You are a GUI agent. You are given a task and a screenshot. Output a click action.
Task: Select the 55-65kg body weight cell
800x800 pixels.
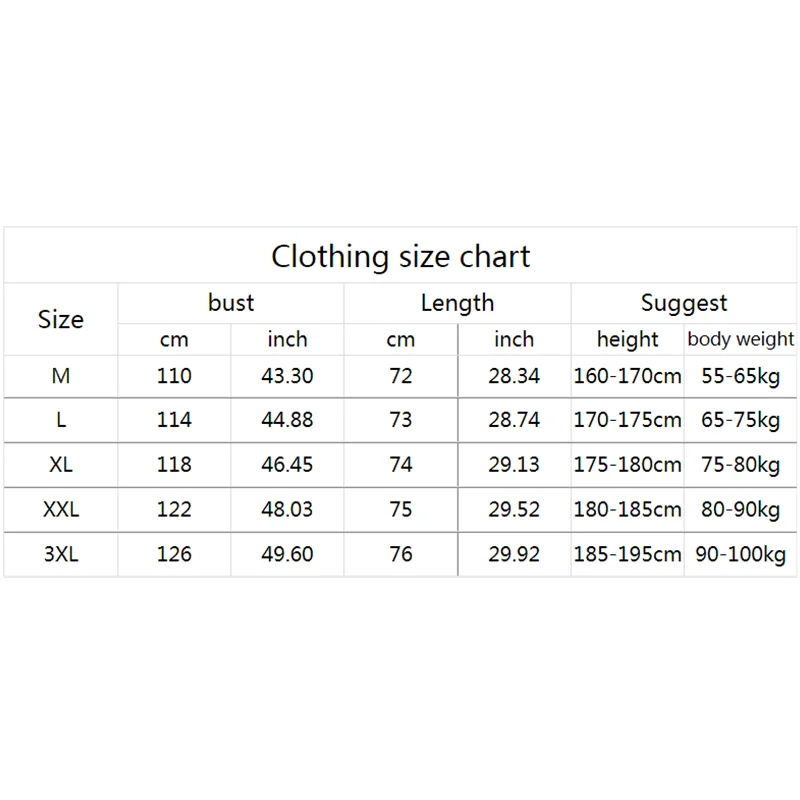[x=741, y=376]
